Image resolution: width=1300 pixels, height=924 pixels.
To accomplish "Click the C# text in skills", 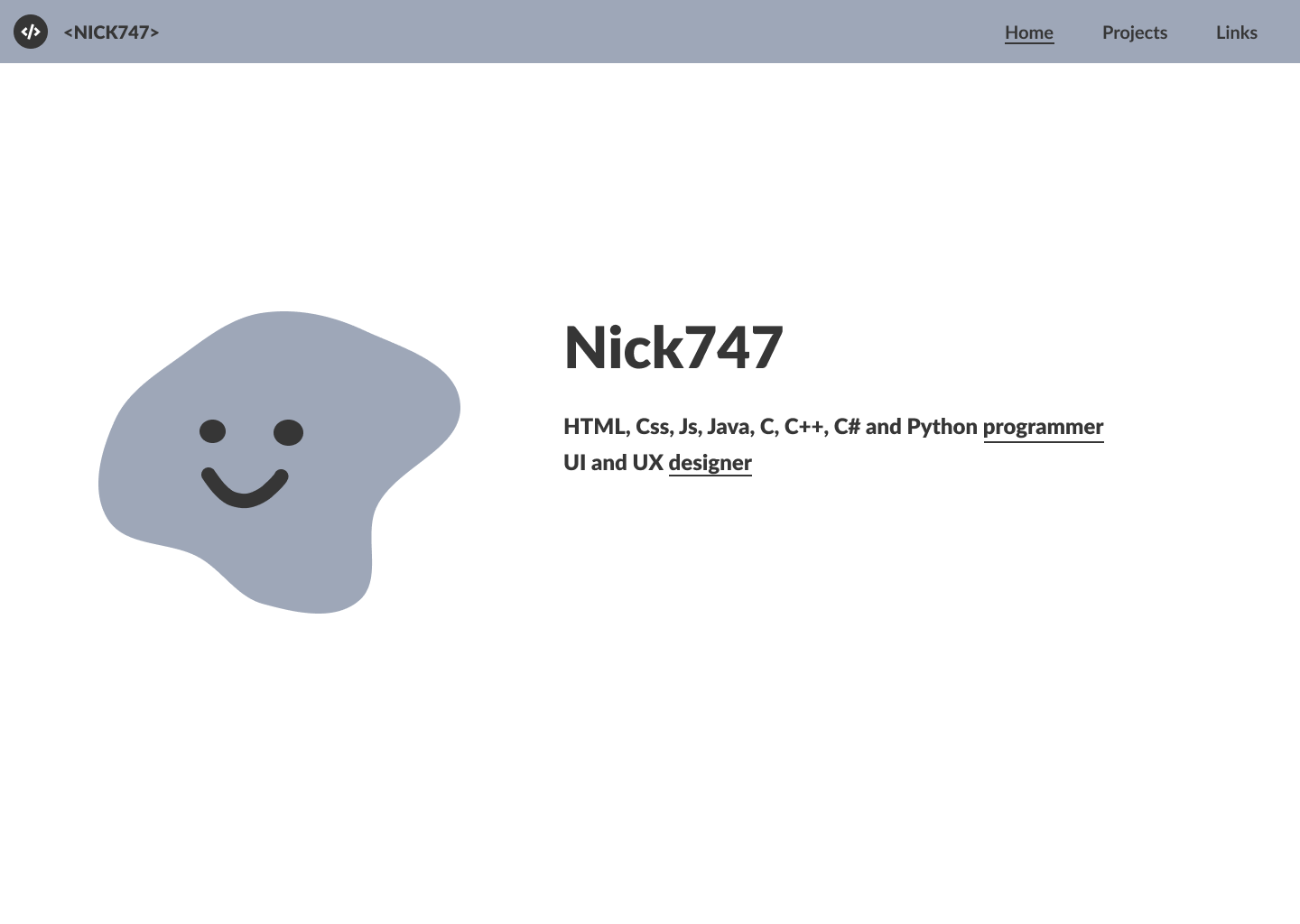I will pyautogui.click(x=847, y=427).
